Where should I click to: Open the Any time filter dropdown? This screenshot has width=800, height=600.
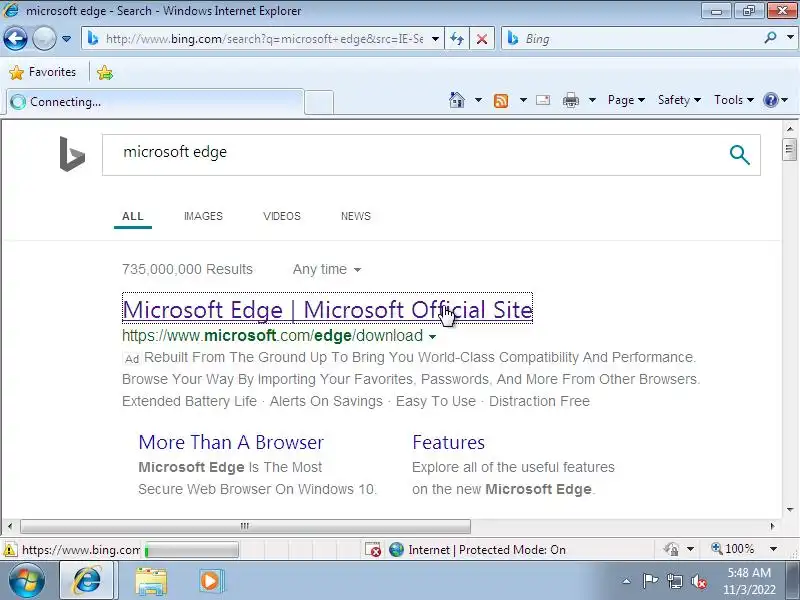pos(327,269)
